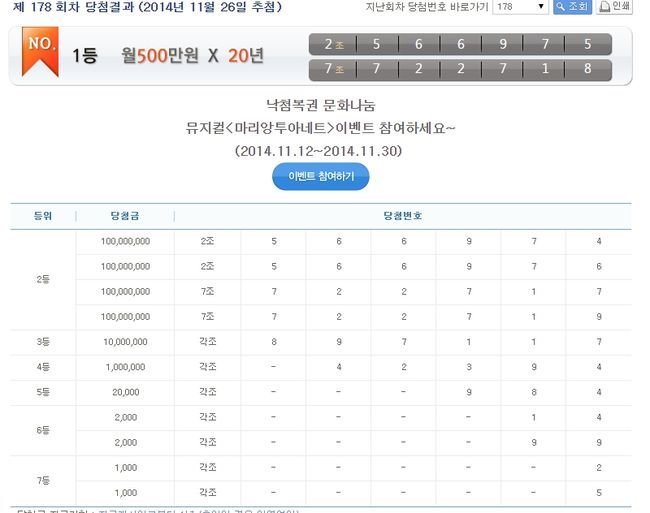Click the 지난회차 당첨번호 바로가기 label
The image size is (650, 513).
point(425,7)
